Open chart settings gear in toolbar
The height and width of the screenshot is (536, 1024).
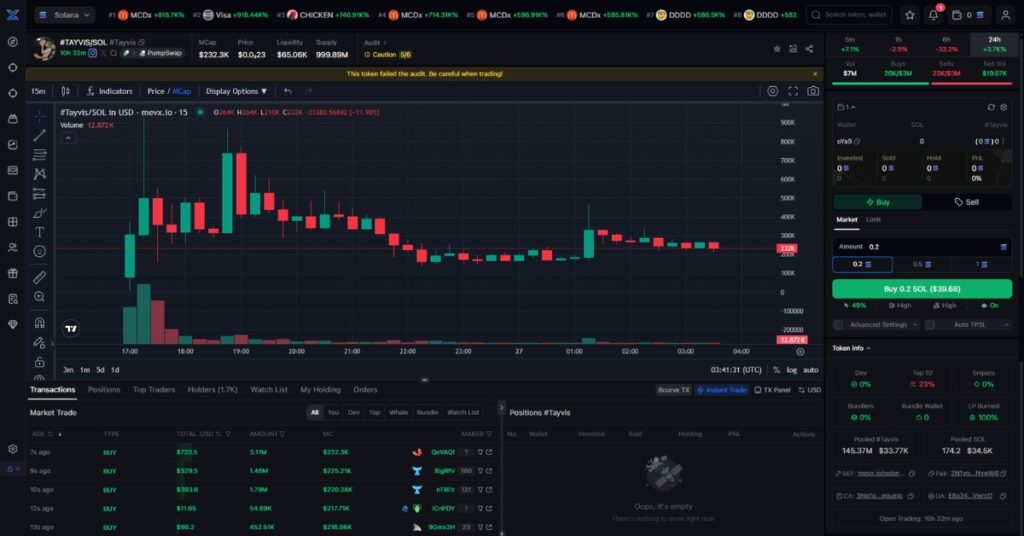[x=773, y=91]
